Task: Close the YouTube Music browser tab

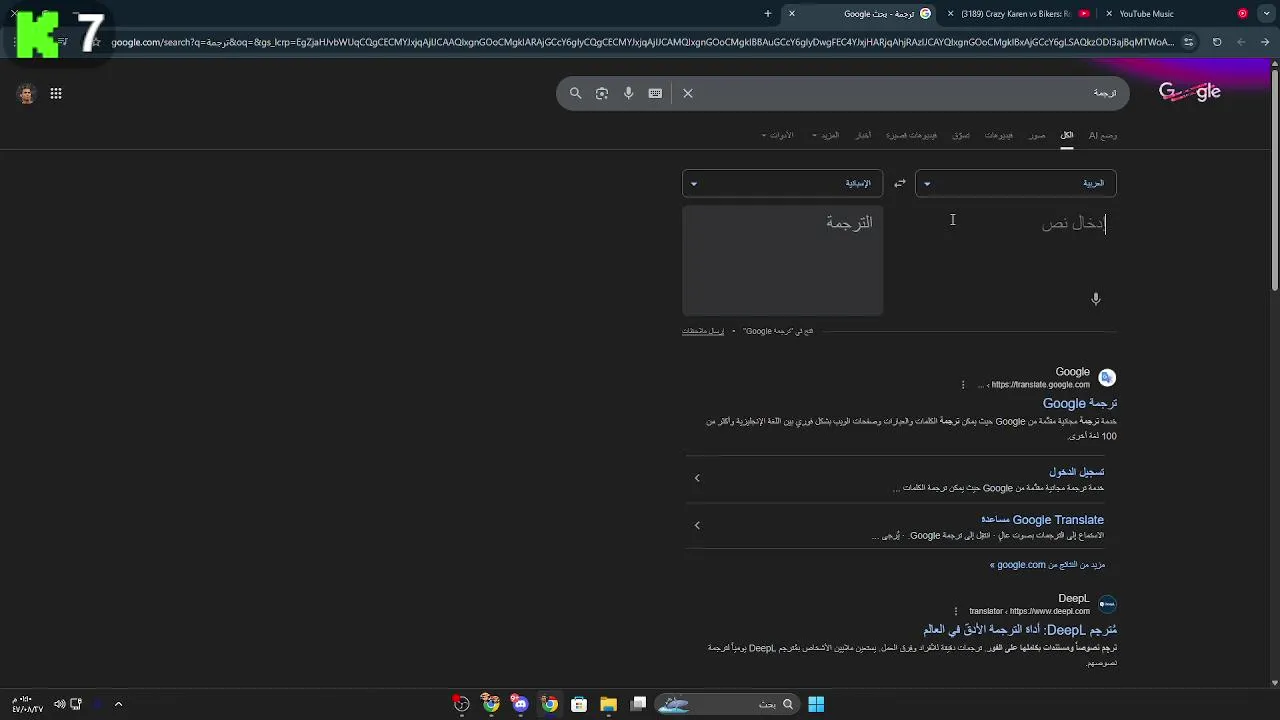Action: [1109, 14]
